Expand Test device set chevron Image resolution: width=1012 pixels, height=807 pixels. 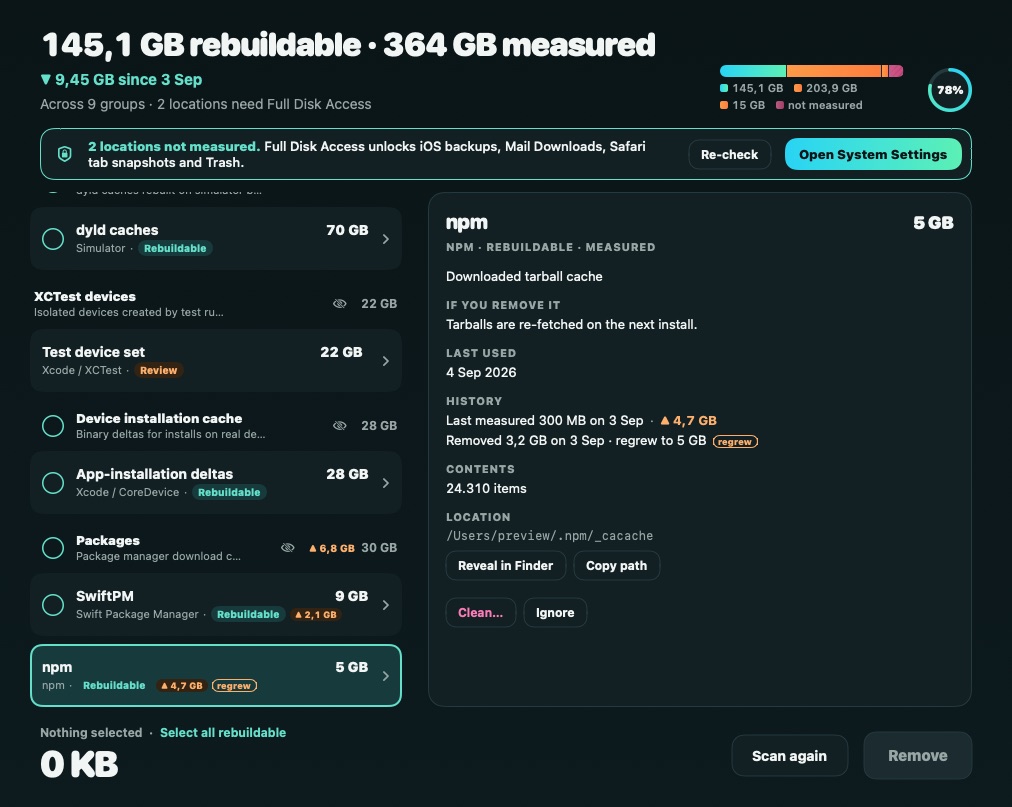(385, 361)
